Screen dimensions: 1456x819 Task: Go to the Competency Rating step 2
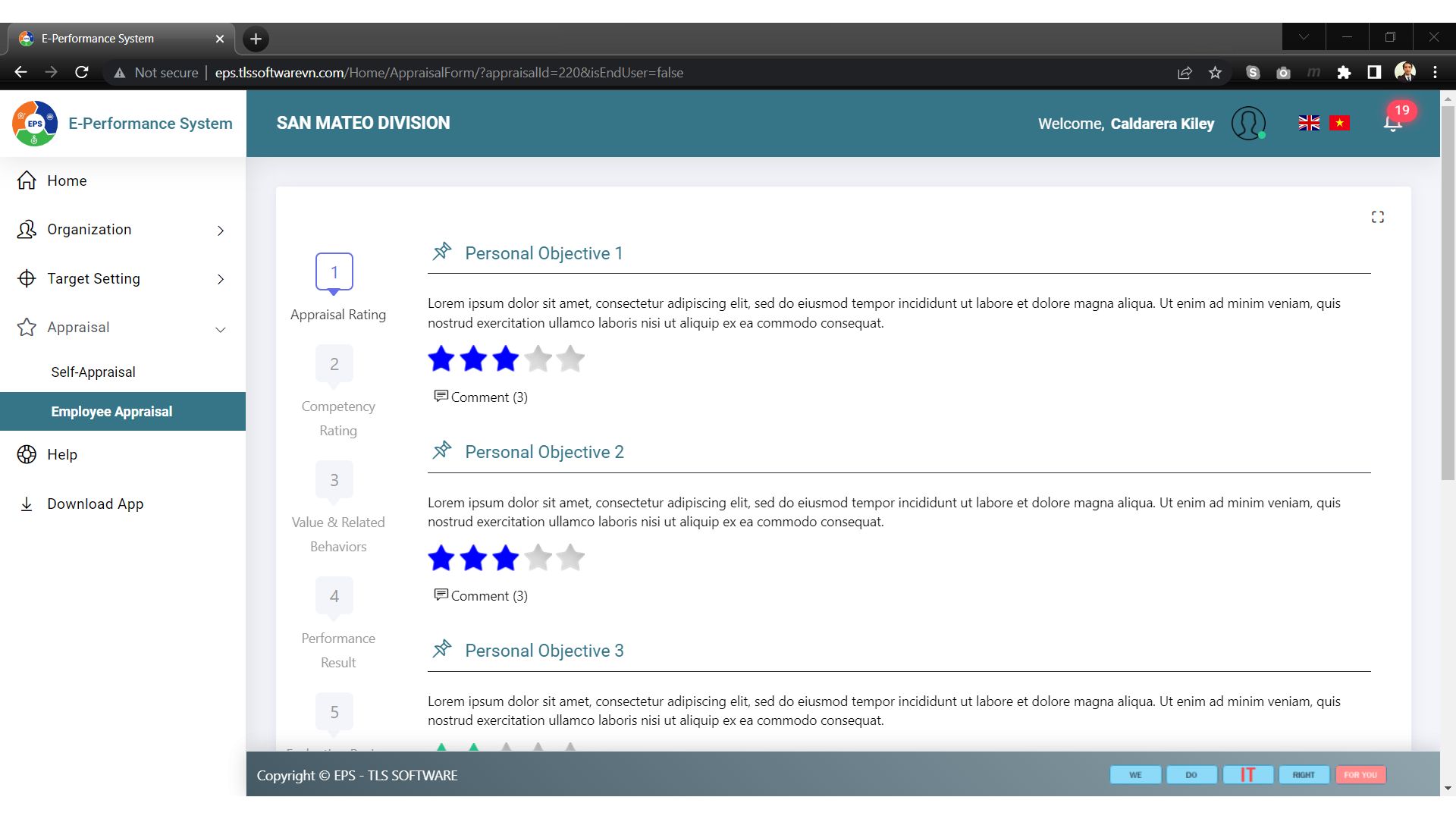(x=334, y=365)
